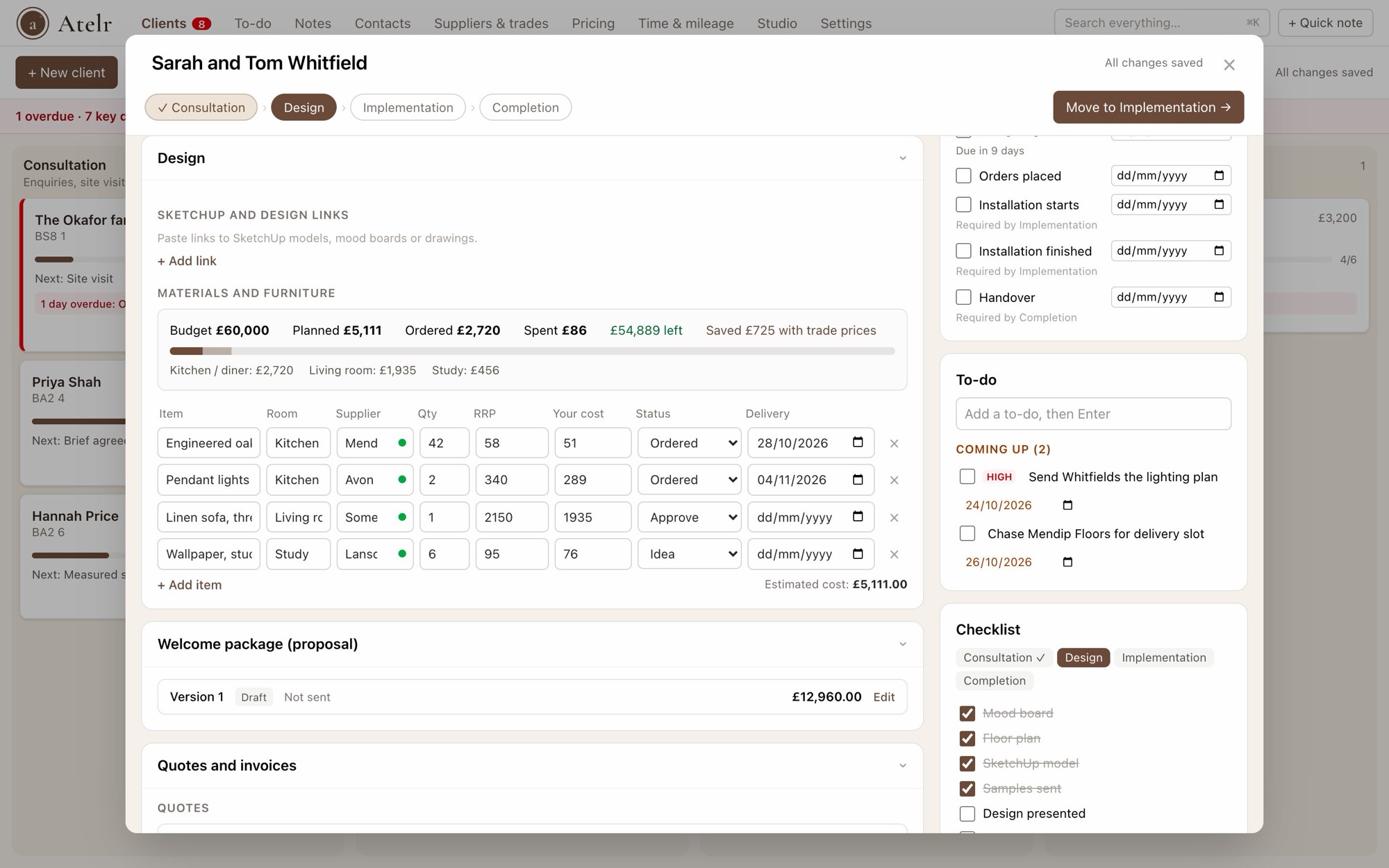The width and height of the screenshot is (1389, 868).
Task: Delete the Linen sofa item row
Action: point(894,518)
